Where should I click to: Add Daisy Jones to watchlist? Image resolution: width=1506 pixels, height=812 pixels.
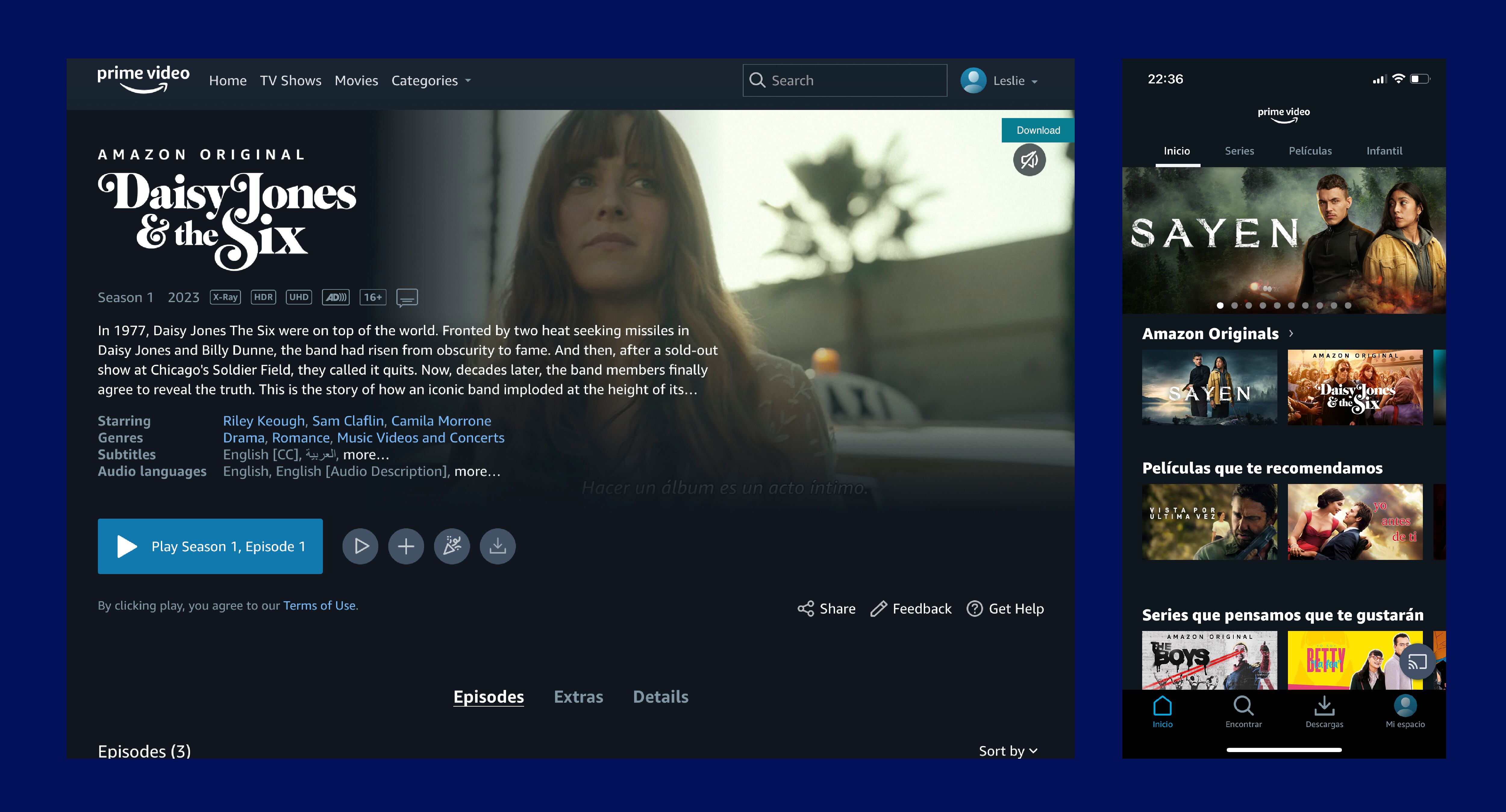(406, 546)
